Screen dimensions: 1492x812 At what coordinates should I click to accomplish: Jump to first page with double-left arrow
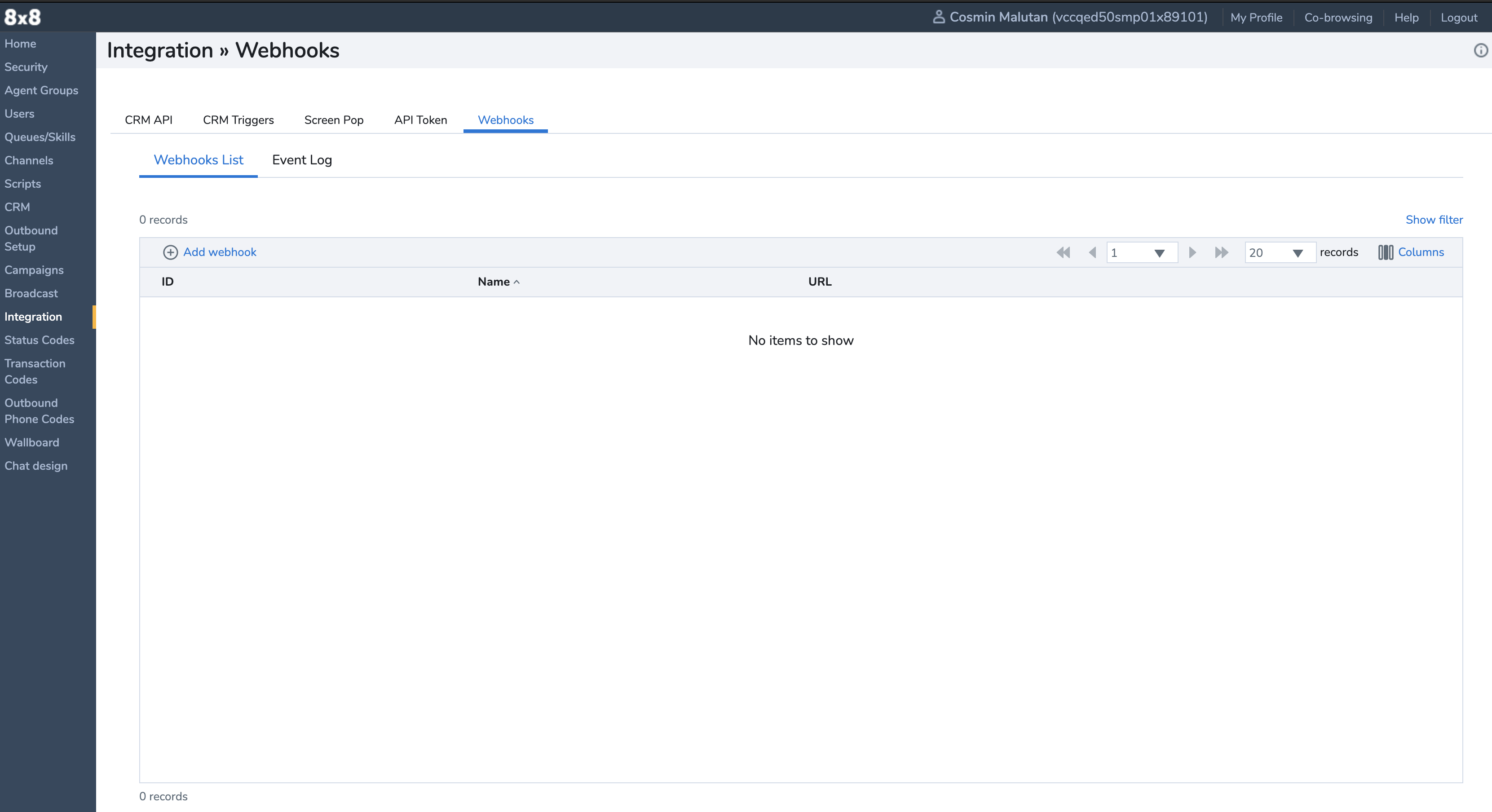click(1063, 252)
